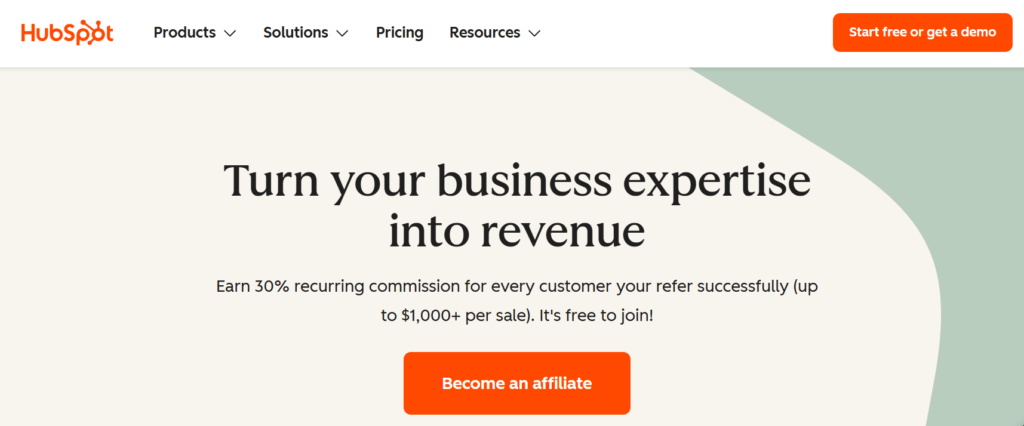Go to the Pricing page
The image size is (1024, 426).
click(399, 32)
